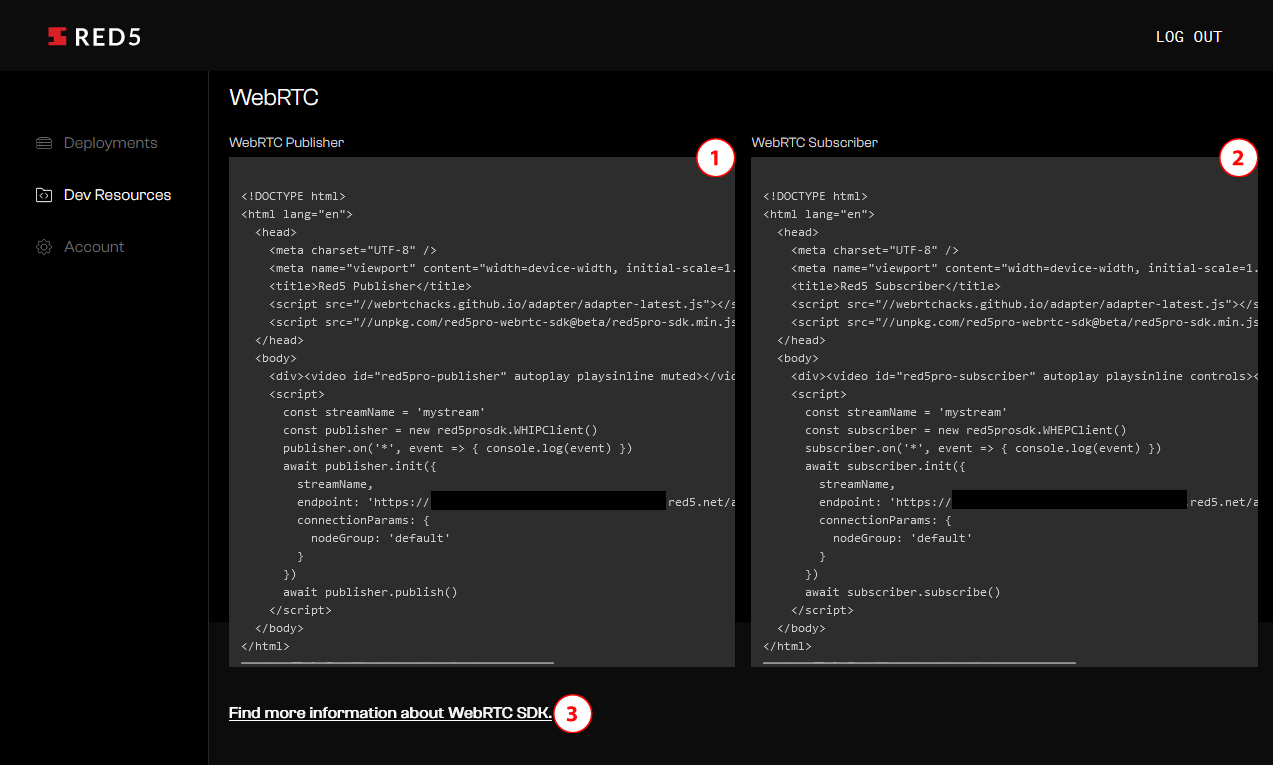The image size is (1273, 765).
Task: Click the video id 'red5pro-subscriber' line
Action: [1024, 376]
